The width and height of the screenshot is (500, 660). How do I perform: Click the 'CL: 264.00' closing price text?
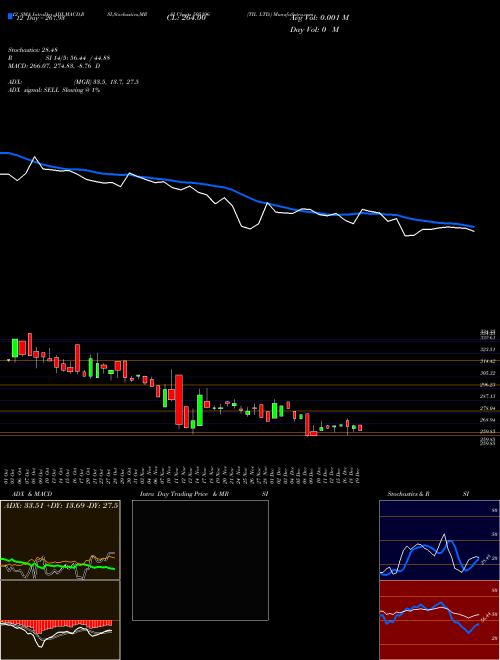[186, 18]
